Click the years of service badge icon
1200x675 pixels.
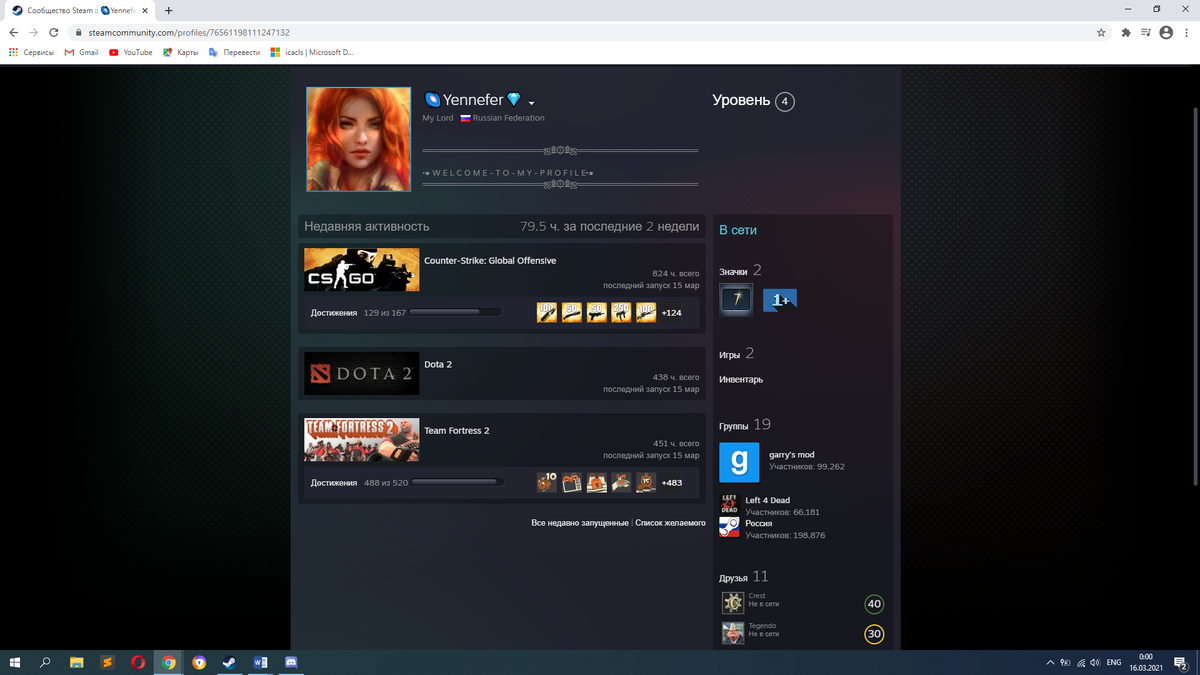click(736, 300)
